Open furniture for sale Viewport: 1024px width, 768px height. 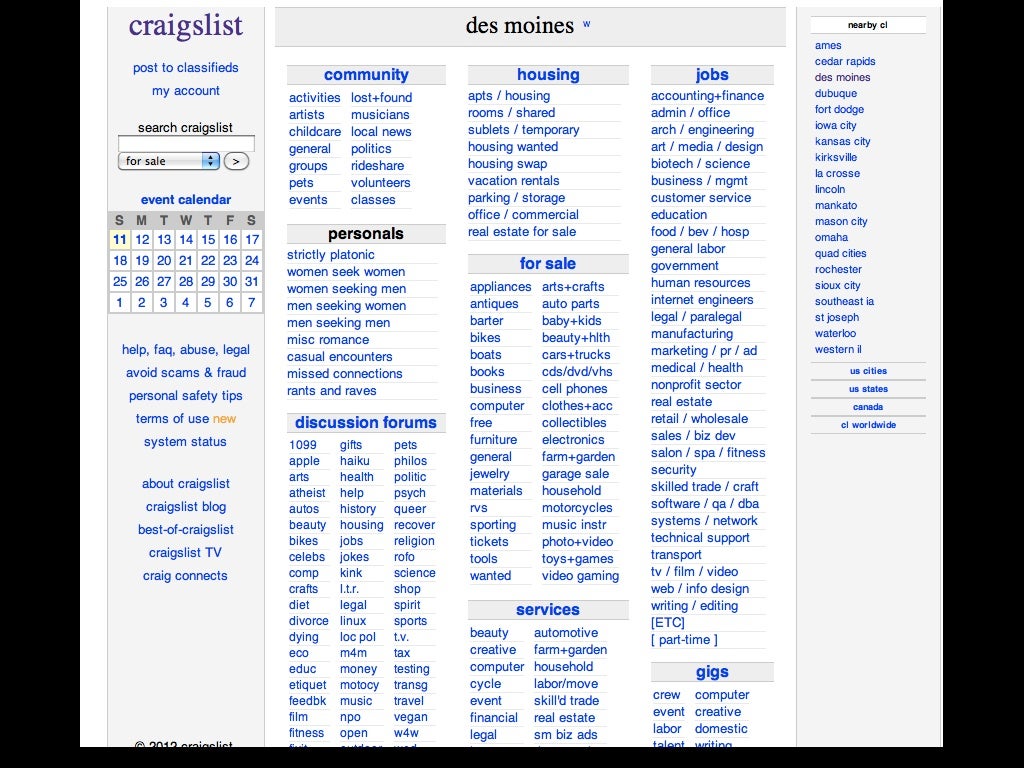point(493,440)
